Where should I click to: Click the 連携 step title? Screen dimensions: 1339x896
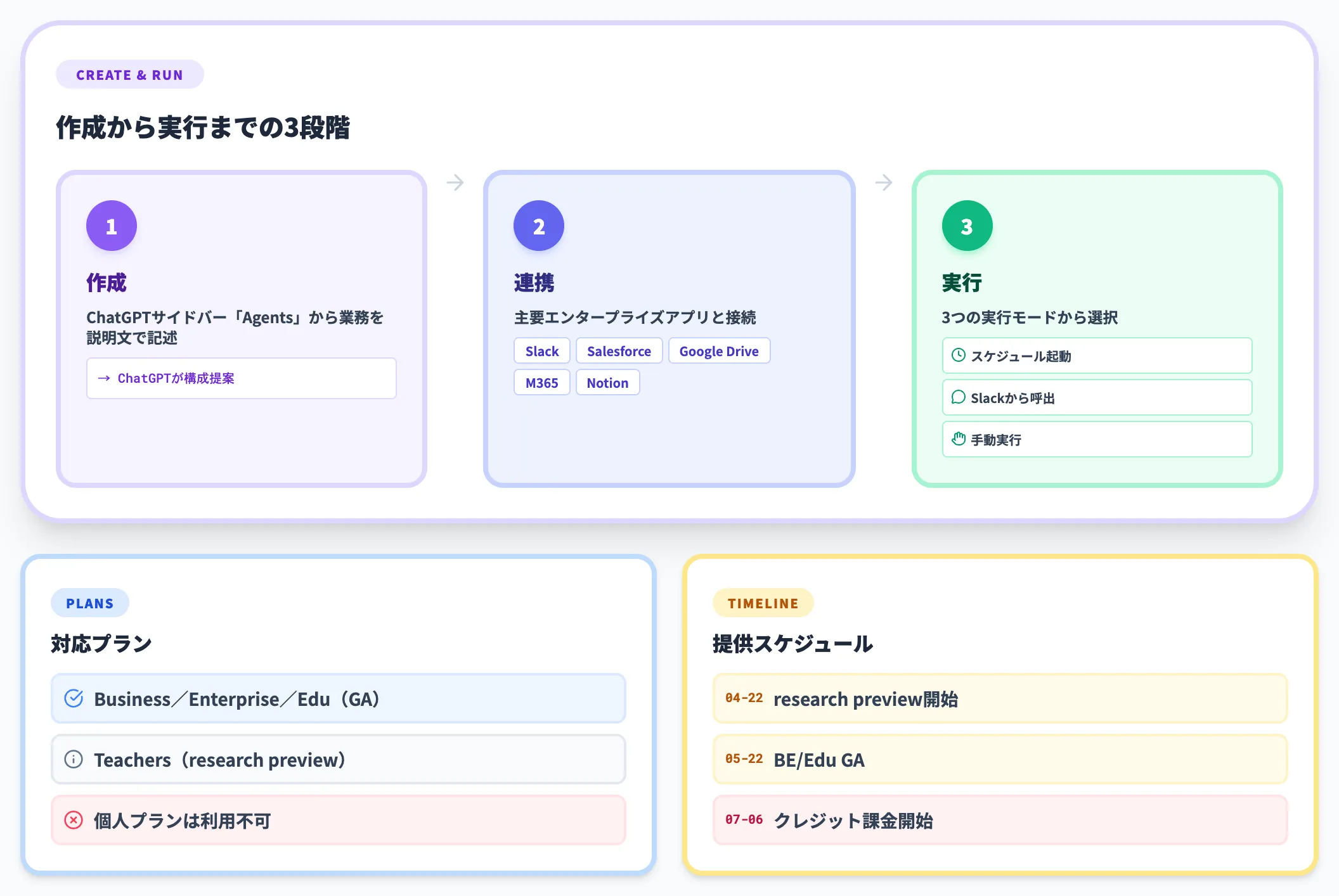coord(534,283)
